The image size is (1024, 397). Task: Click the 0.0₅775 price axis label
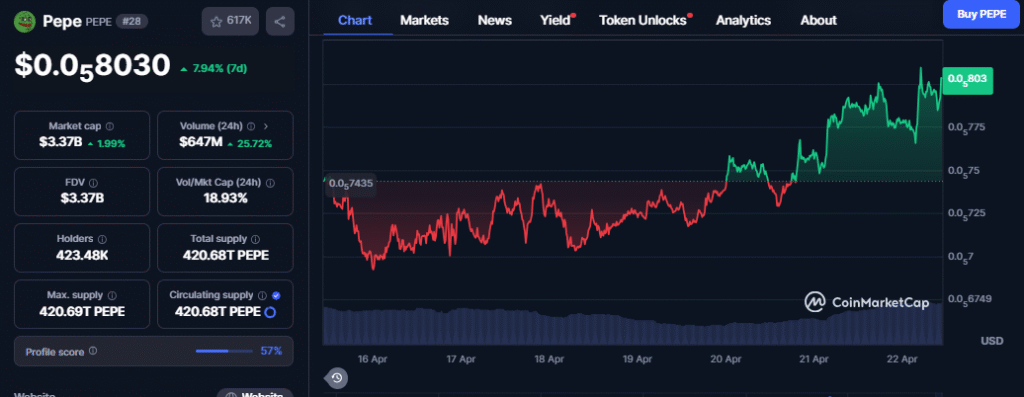coord(966,127)
